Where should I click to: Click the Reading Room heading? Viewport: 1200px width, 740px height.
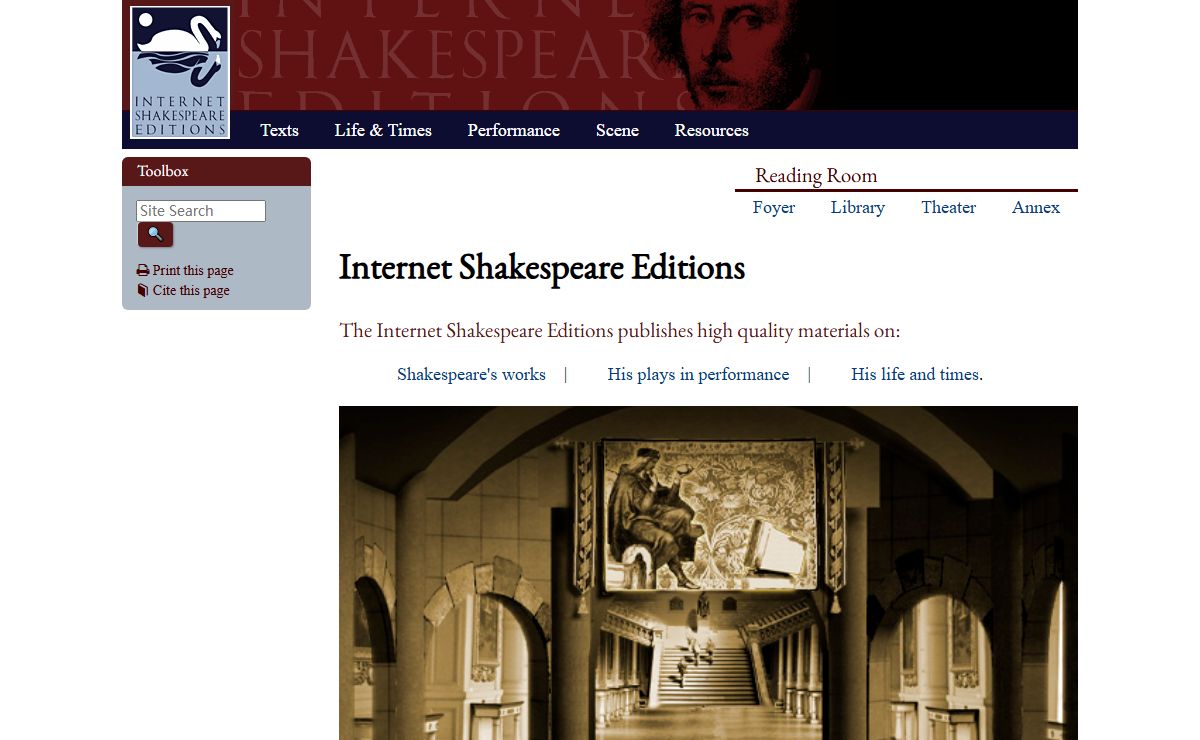coord(816,176)
